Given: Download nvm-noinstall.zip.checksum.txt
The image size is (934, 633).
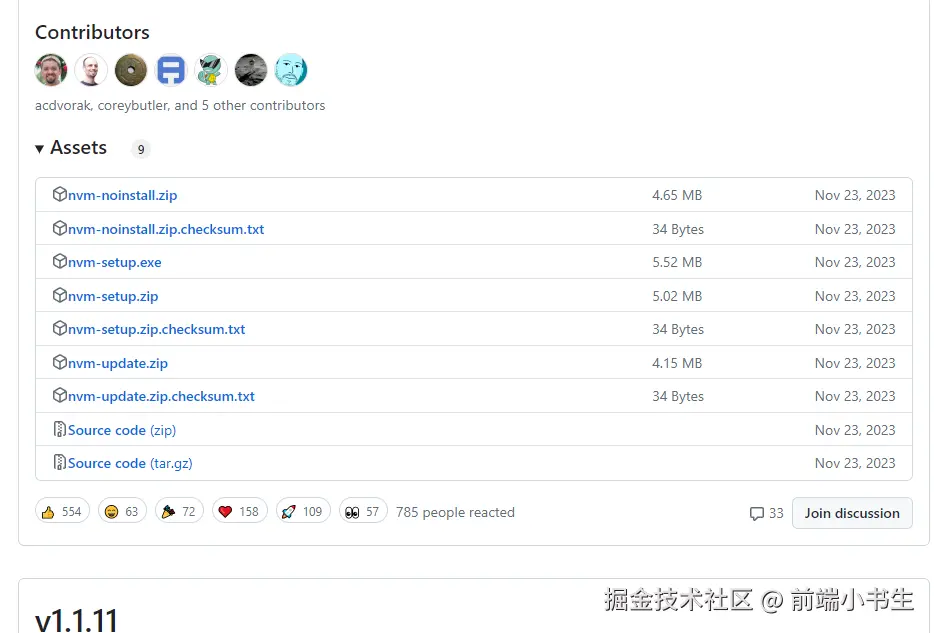Looking at the screenshot, I should click(x=166, y=229).
